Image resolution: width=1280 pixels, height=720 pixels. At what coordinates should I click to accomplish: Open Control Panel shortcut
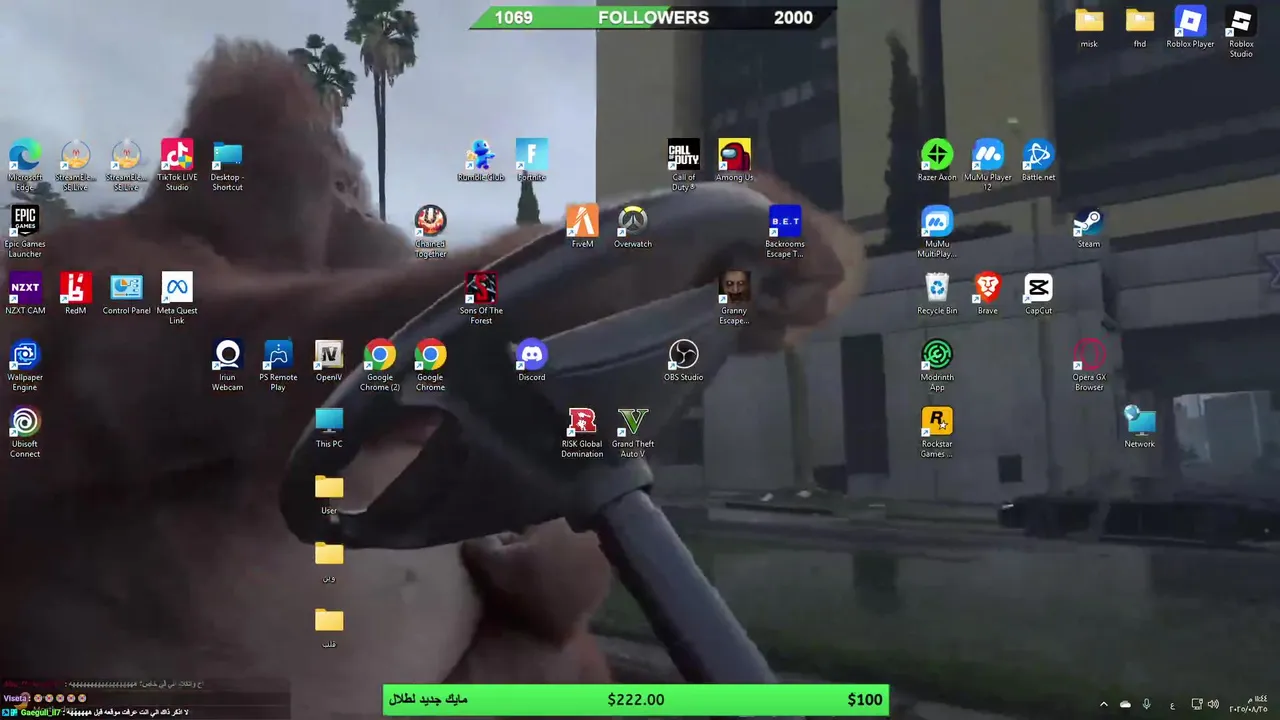(126, 293)
